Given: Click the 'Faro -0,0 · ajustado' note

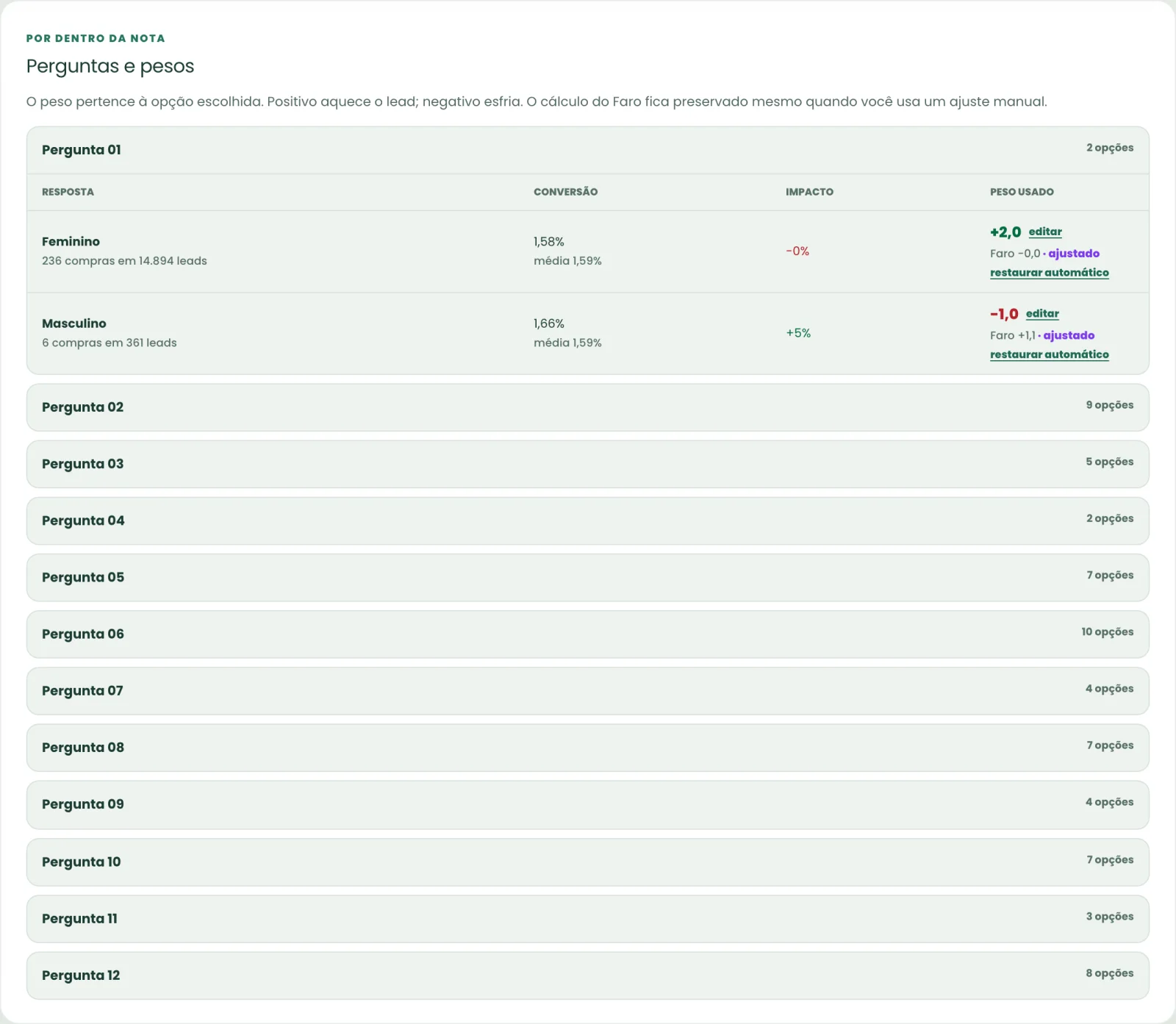Looking at the screenshot, I should [x=1044, y=254].
